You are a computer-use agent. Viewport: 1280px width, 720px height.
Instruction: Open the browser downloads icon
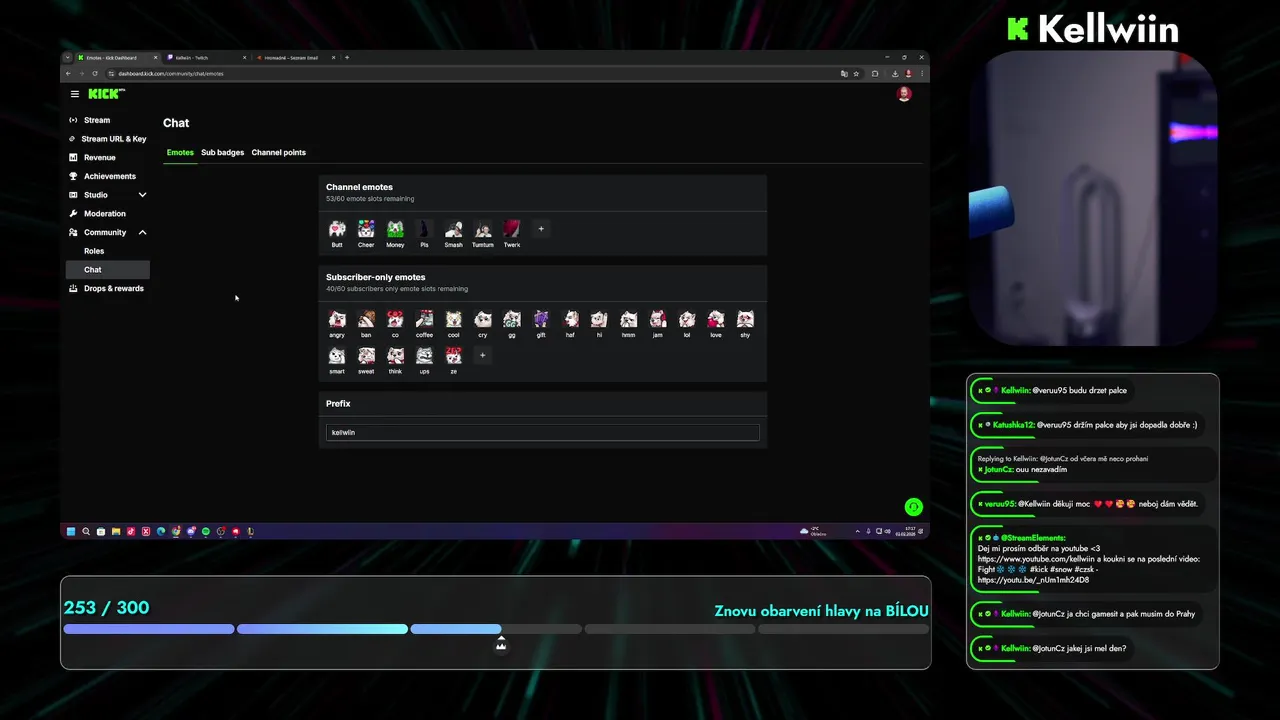[x=894, y=73]
